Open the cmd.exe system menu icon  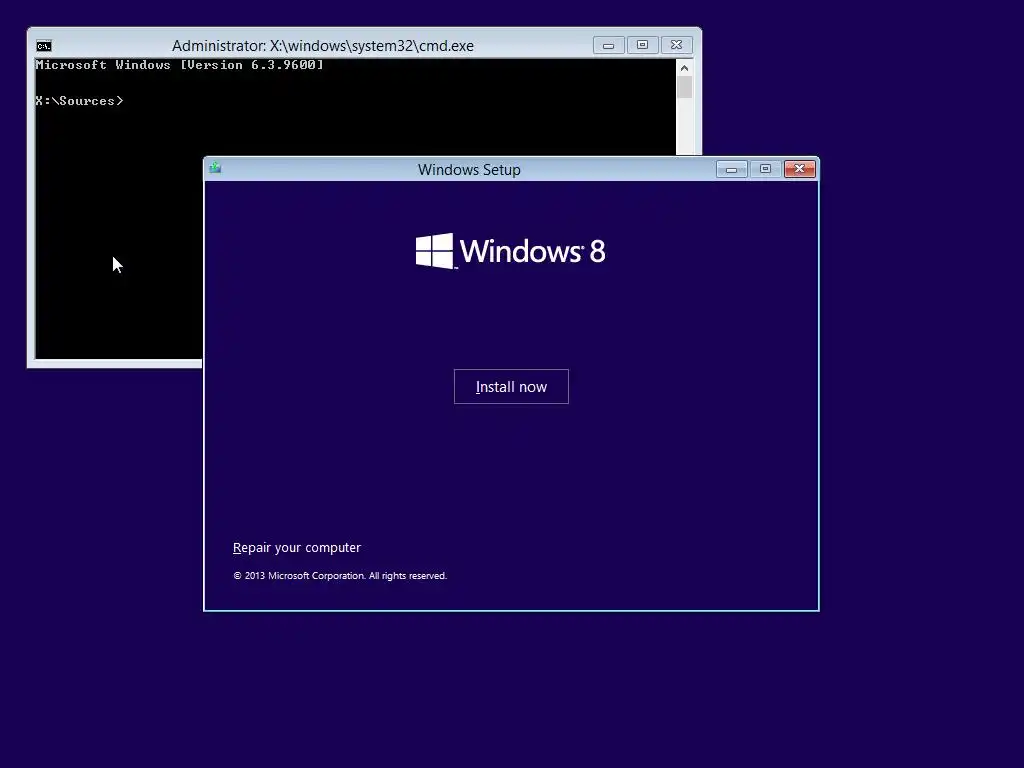[44, 46]
